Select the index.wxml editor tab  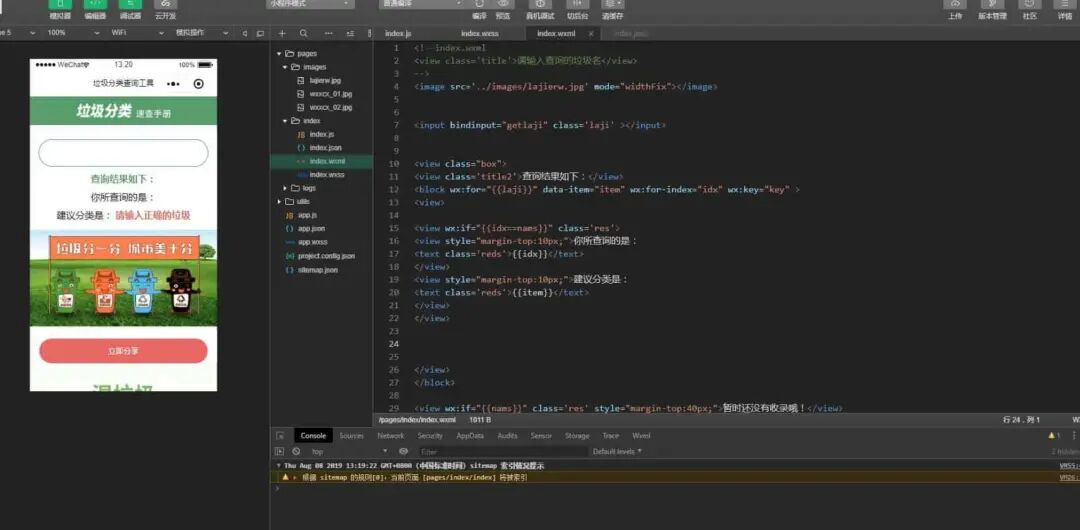pyautogui.click(x=556, y=33)
